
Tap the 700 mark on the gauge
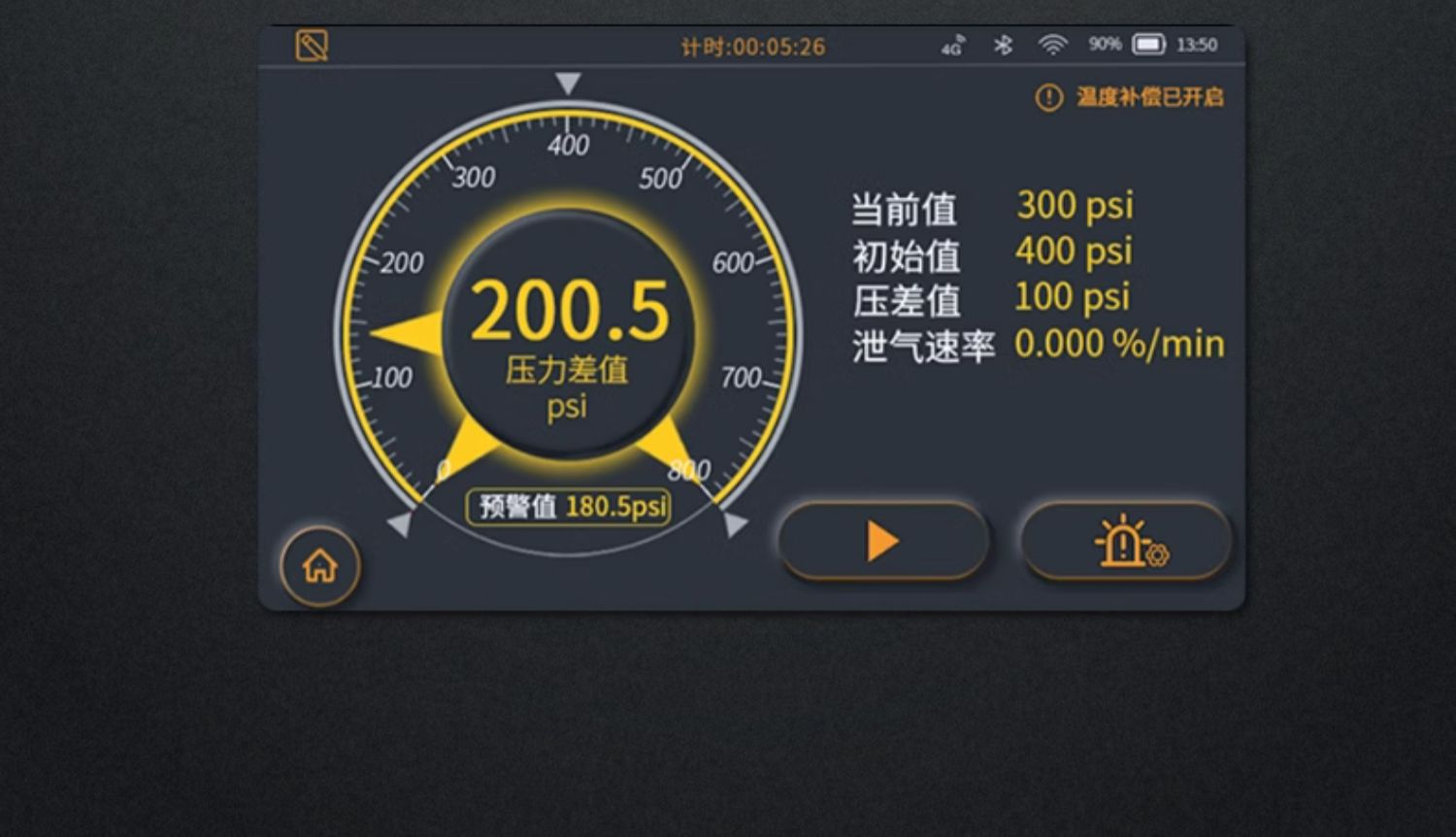(x=741, y=378)
